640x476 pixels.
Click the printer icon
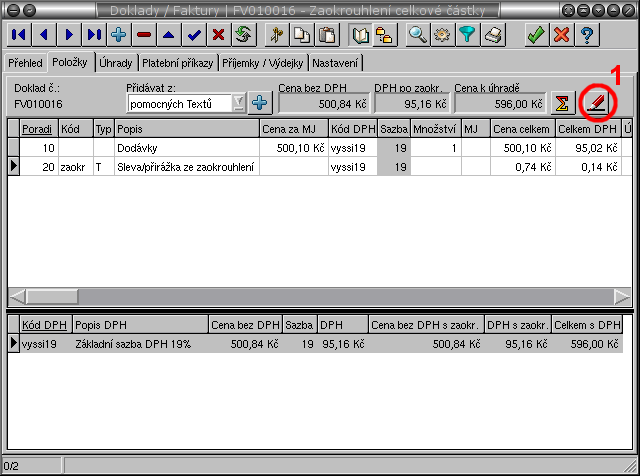click(492, 35)
